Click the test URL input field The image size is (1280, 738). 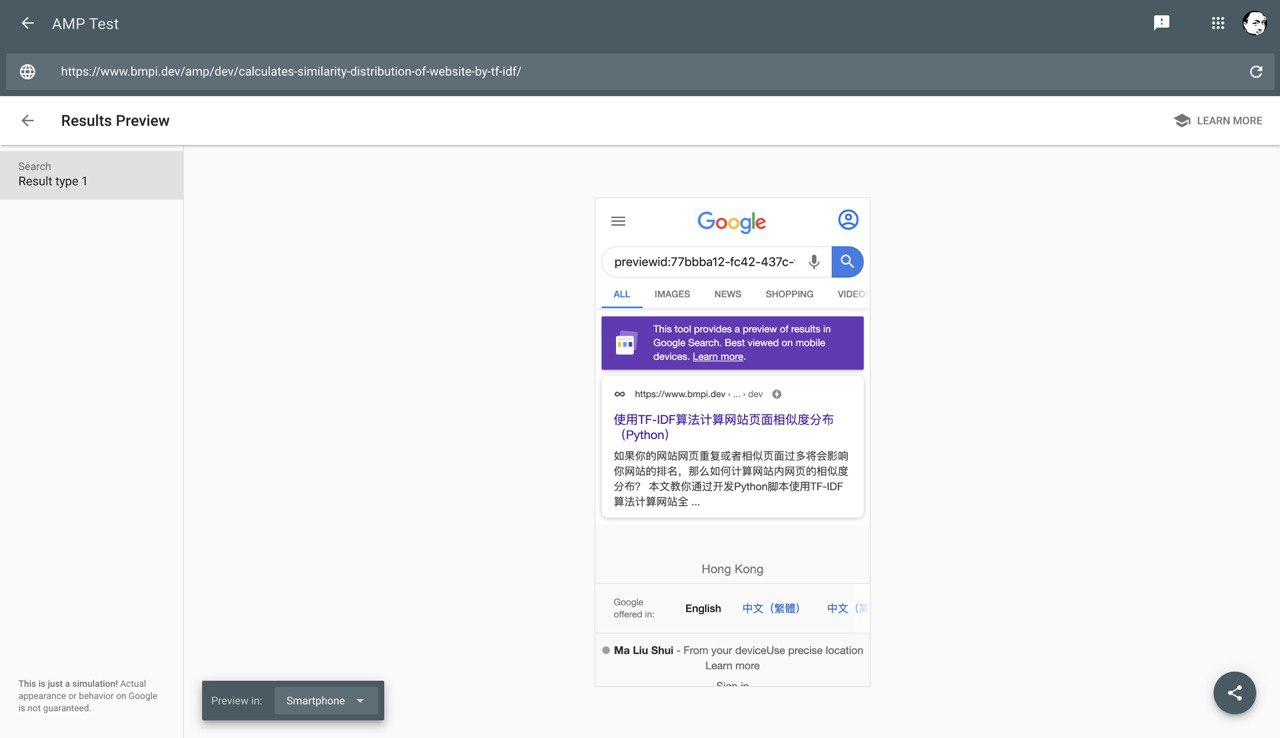point(640,72)
